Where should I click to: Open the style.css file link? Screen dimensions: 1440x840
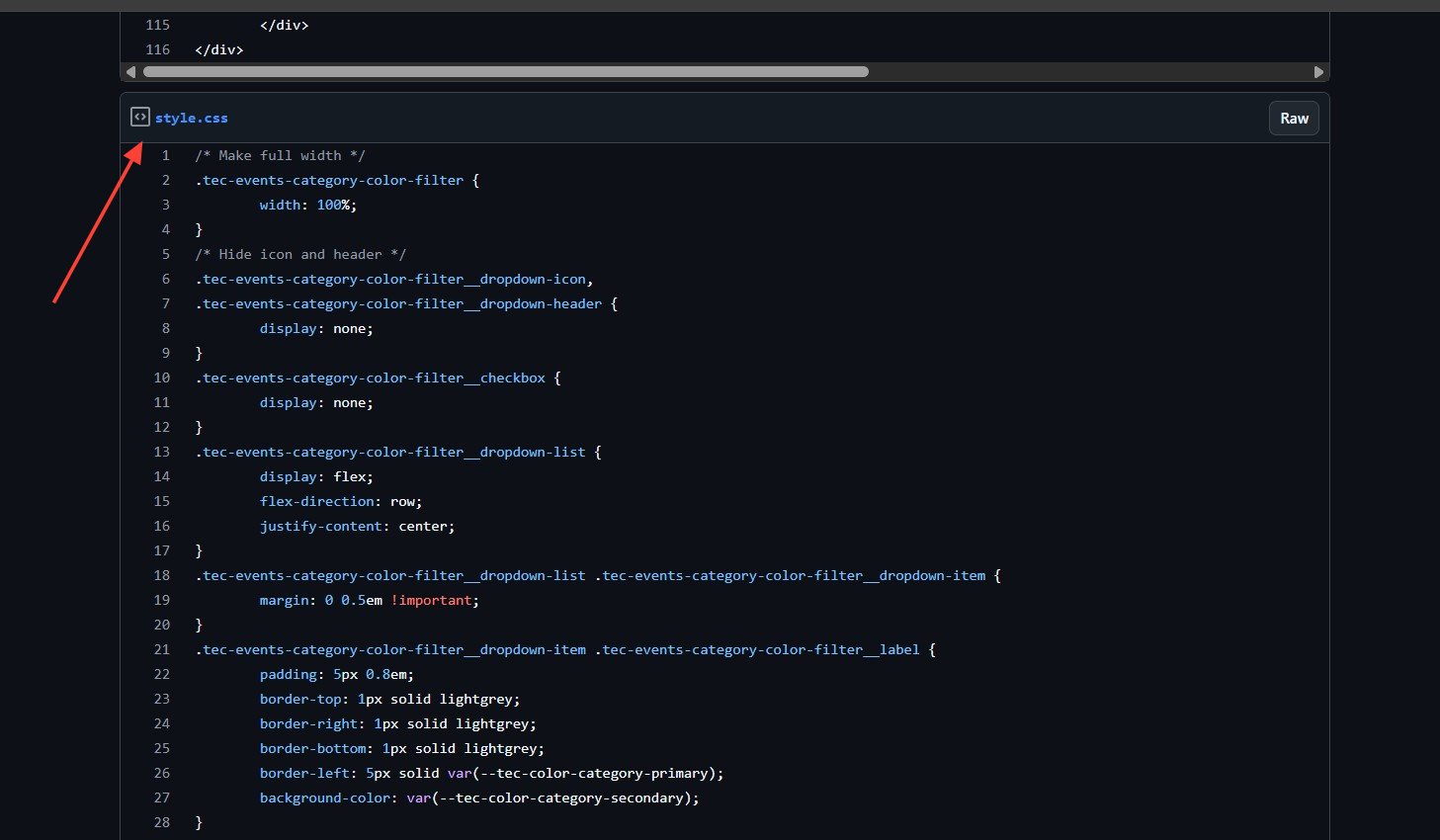(192, 118)
